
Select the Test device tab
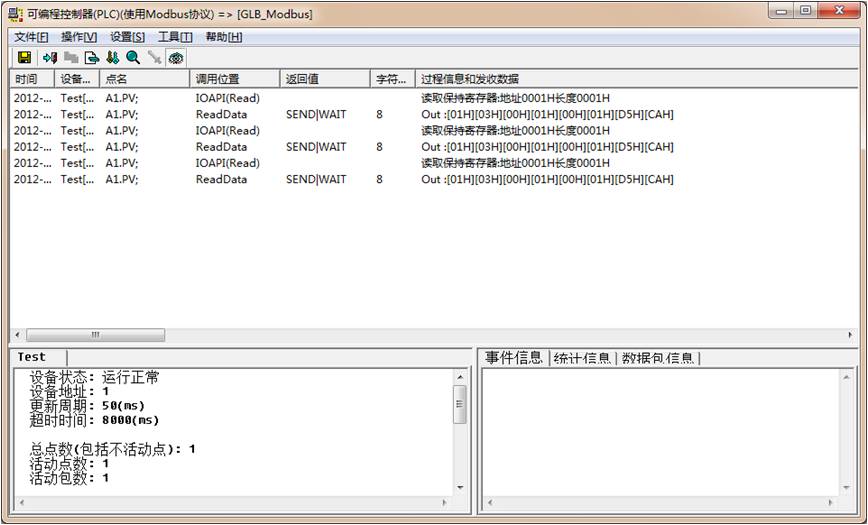[x=32, y=357]
